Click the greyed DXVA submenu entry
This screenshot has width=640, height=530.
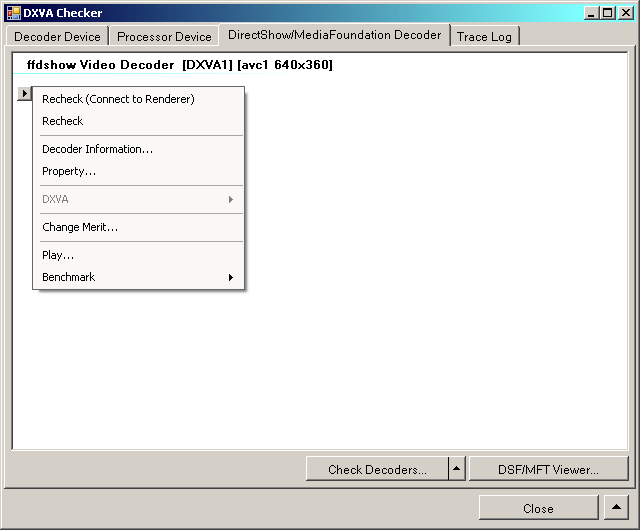pyautogui.click(x=138, y=199)
